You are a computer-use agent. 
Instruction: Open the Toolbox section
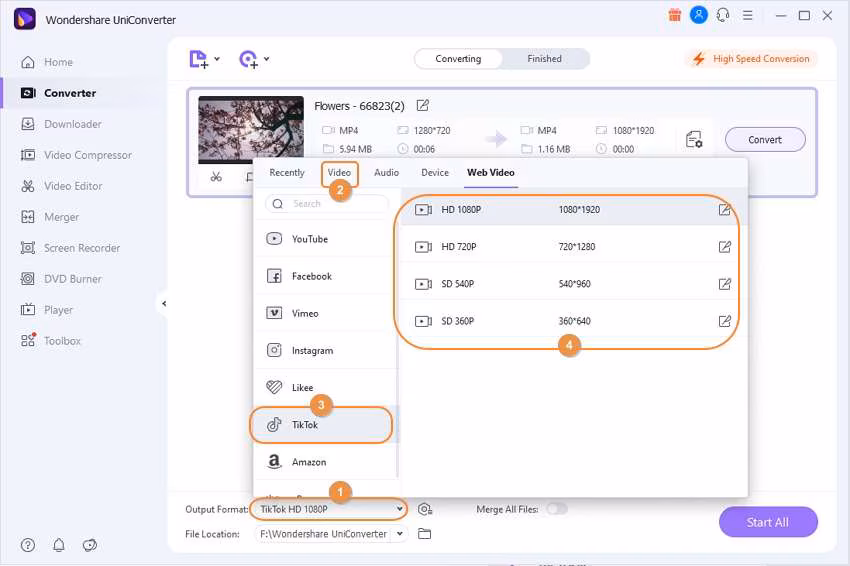tap(50, 340)
